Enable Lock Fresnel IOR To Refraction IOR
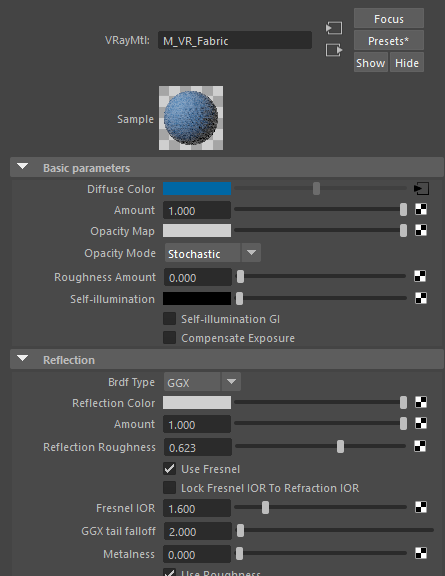 (x=169, y=488)
